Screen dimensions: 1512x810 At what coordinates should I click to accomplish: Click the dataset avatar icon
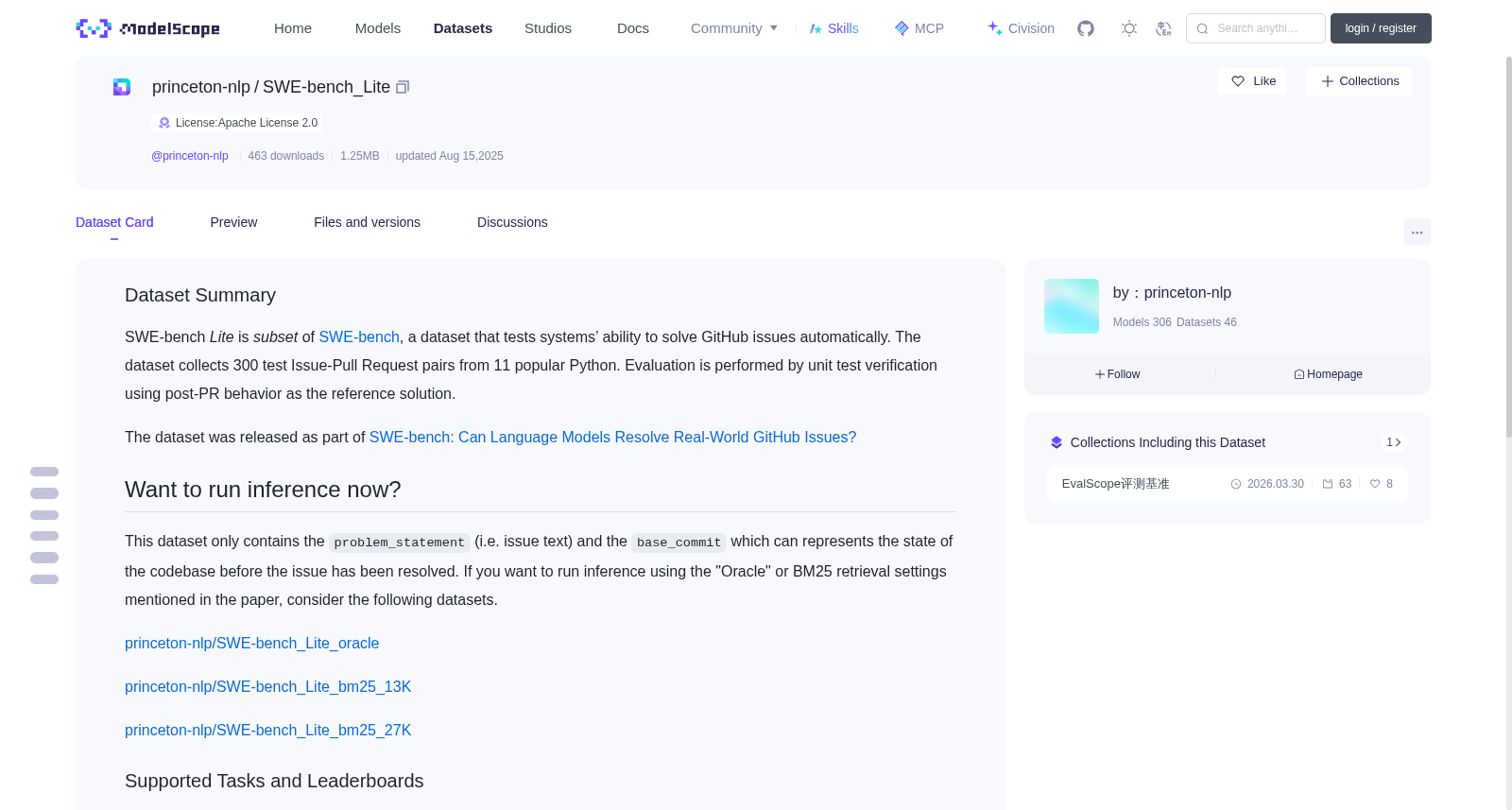coord(122,87)
